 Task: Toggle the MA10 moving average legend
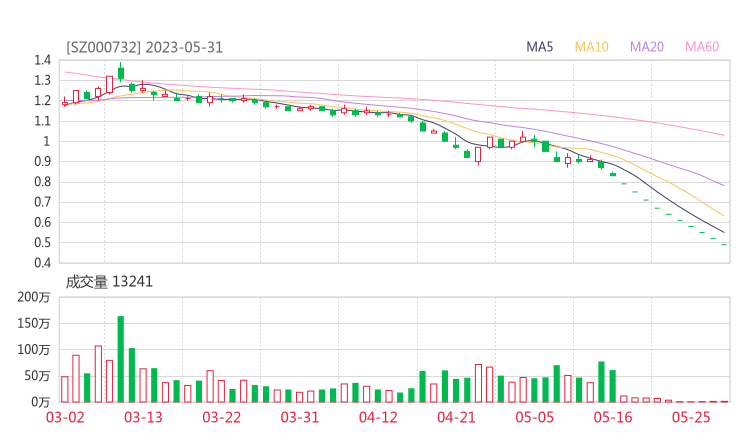click(592, 46)
